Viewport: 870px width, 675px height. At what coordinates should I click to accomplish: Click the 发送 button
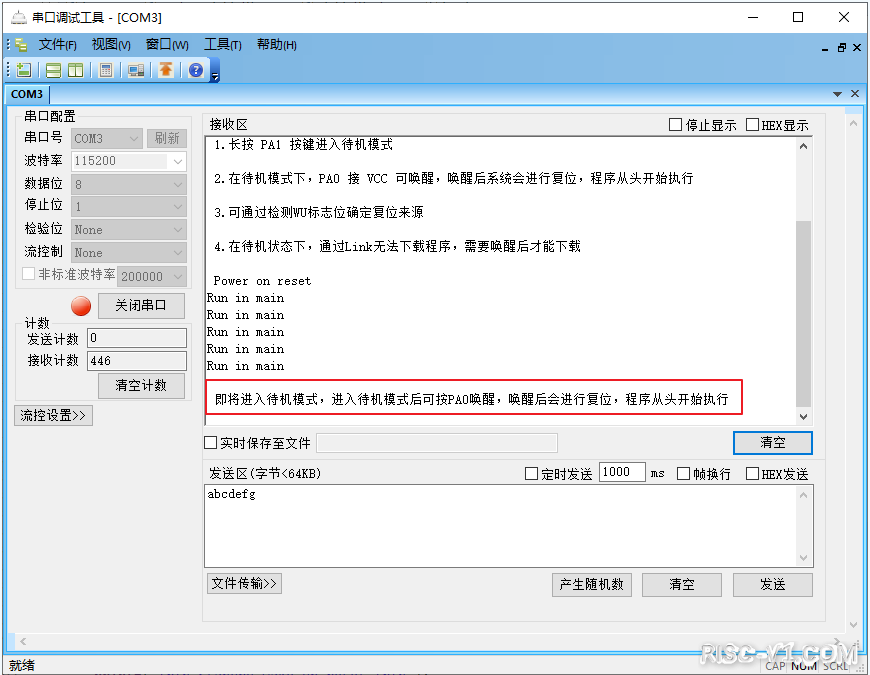pyautogui.click(x=772, y=585)
